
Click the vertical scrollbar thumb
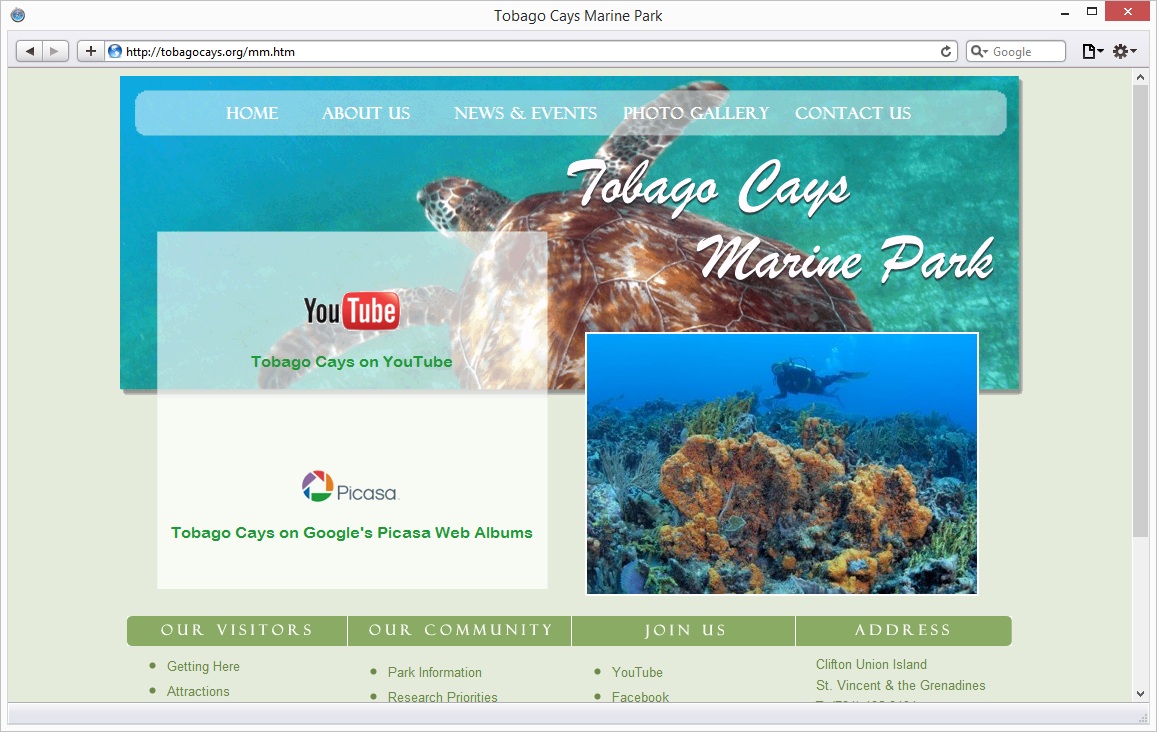pyautogui.click(x=1140, y=310)
